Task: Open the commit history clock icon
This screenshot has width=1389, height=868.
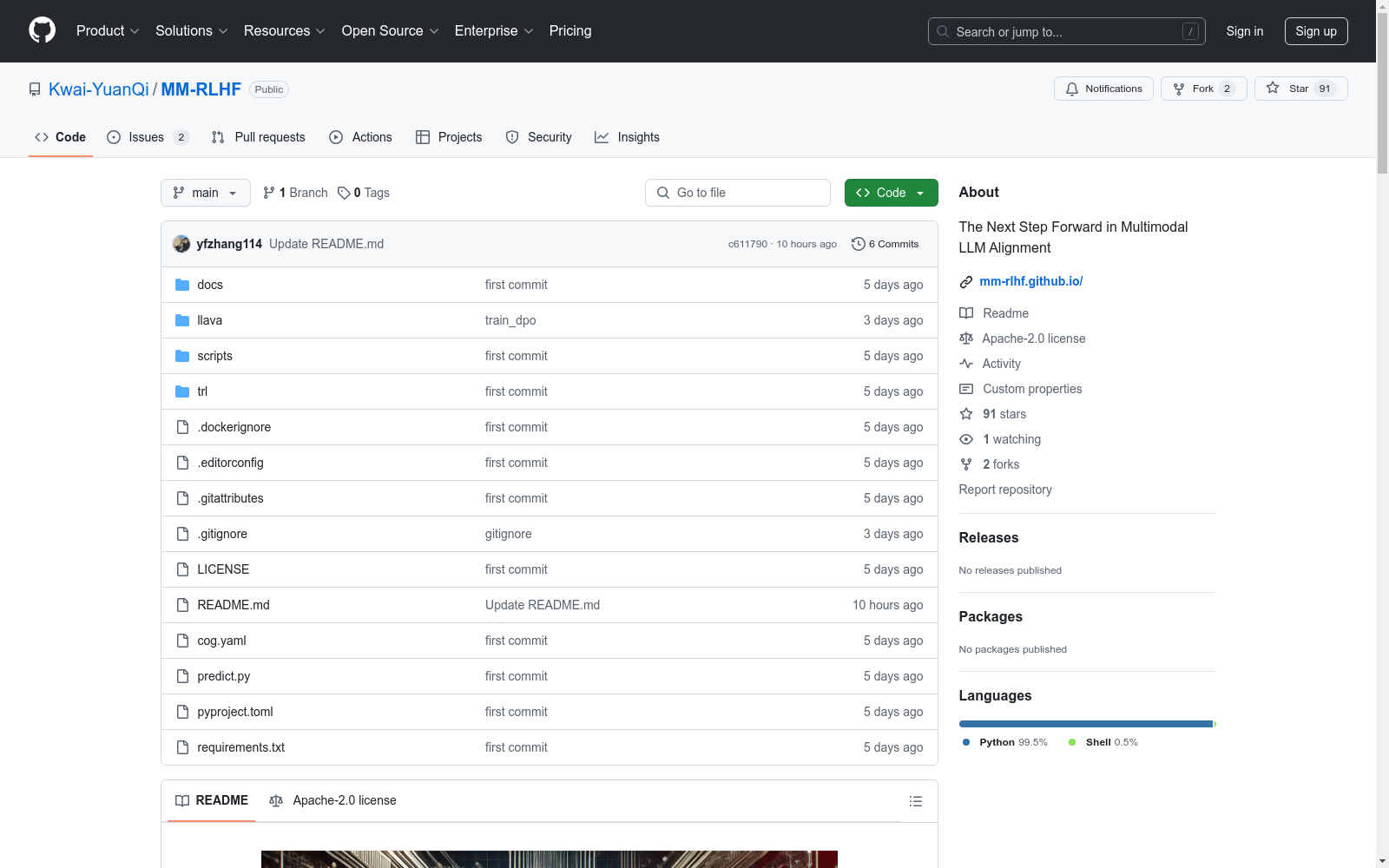Action: point(858,244)
